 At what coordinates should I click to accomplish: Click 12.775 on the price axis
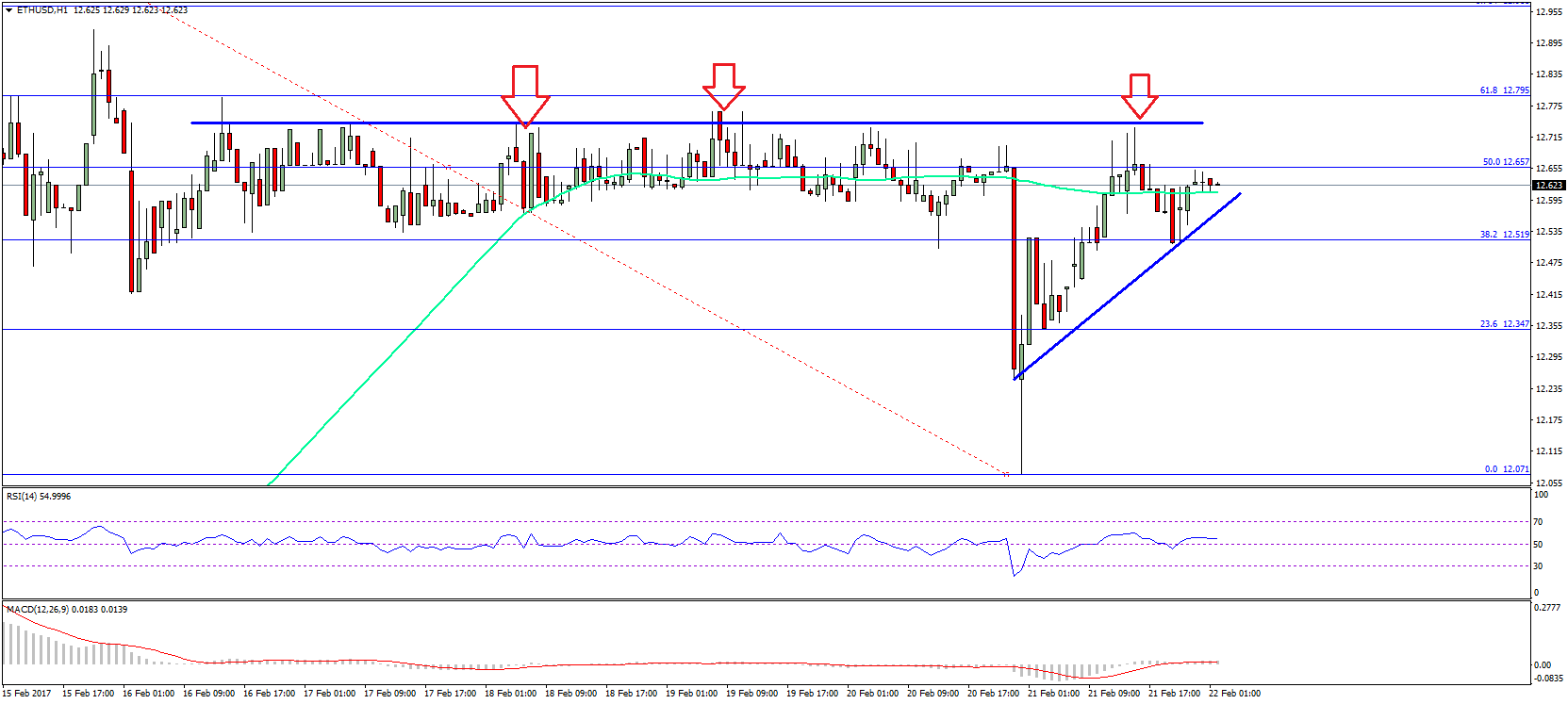tap(1548, 106)
